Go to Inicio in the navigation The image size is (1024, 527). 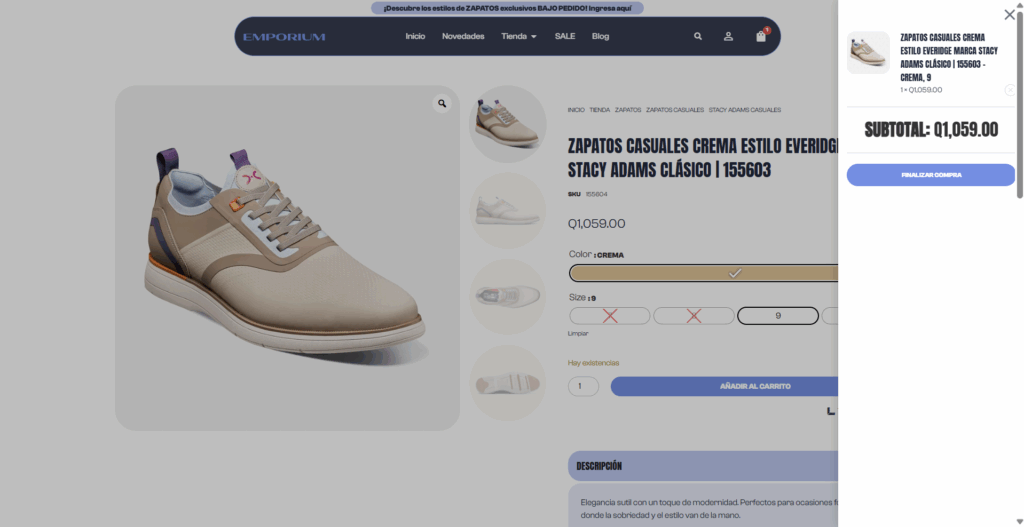(415, 37)
